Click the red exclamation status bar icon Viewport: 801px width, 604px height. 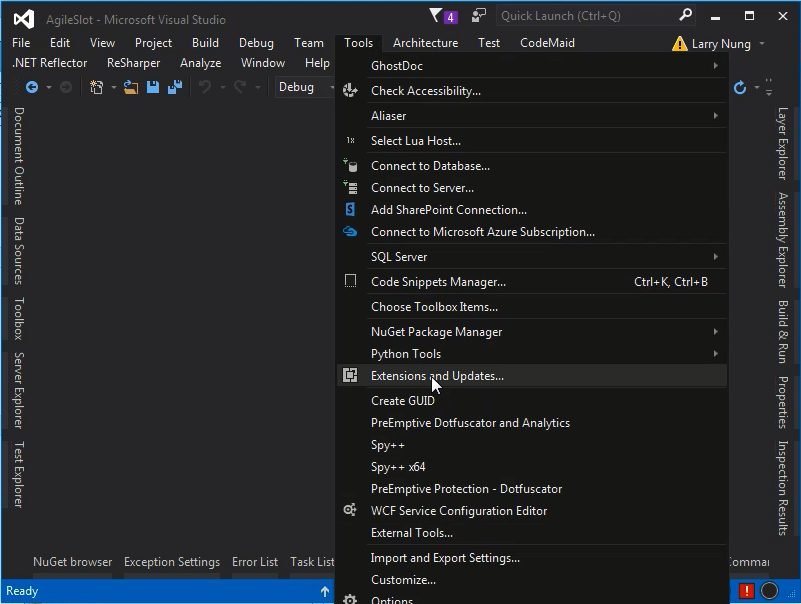pyautogui.click(x=746, y=591)
